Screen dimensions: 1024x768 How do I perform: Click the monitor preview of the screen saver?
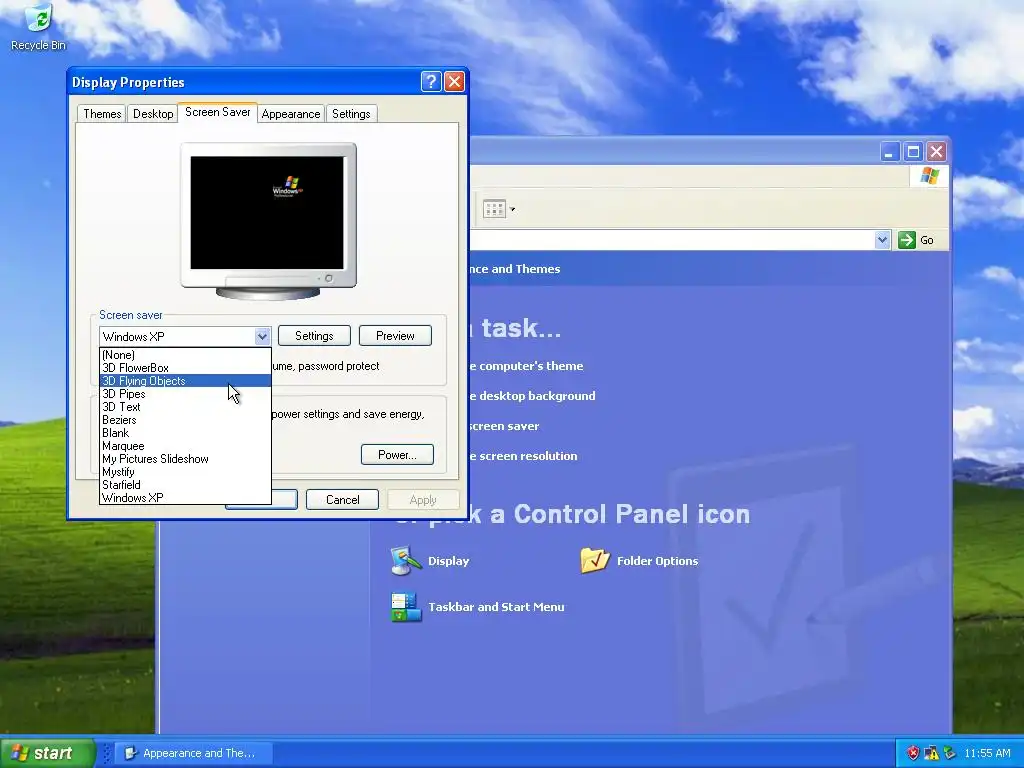[x=267, y=213]
